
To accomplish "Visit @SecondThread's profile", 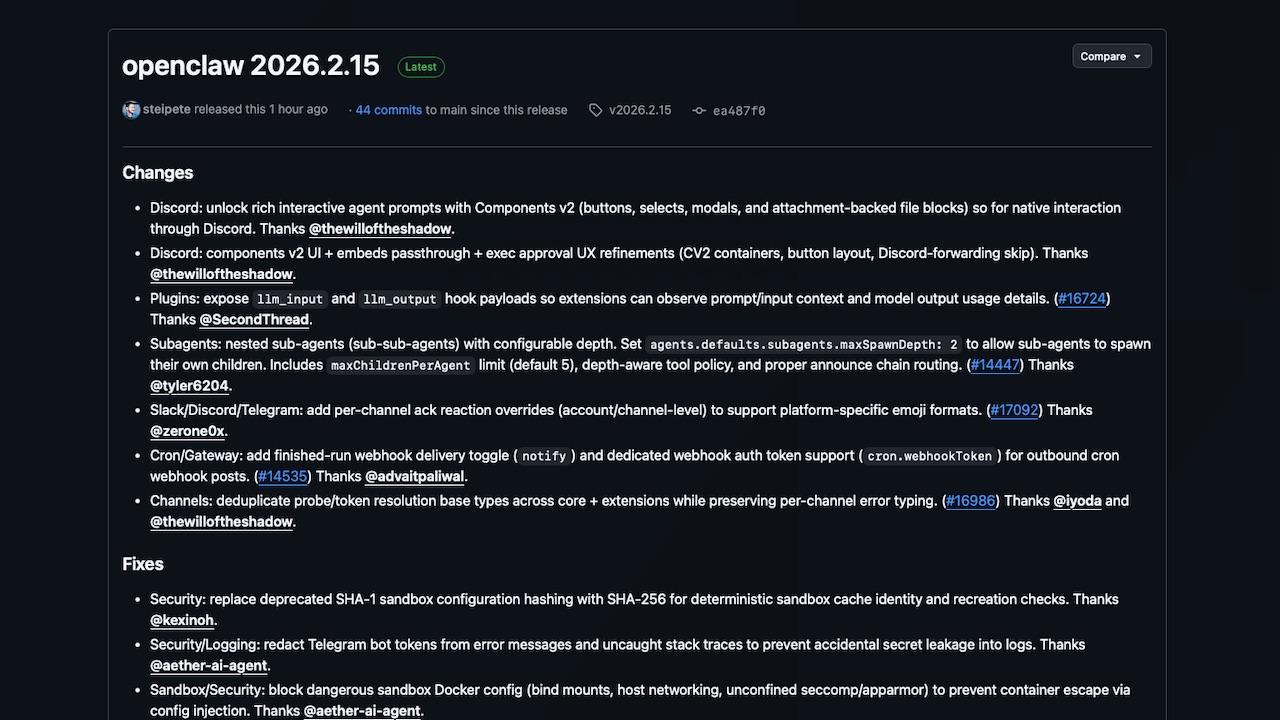I will 254,319.
